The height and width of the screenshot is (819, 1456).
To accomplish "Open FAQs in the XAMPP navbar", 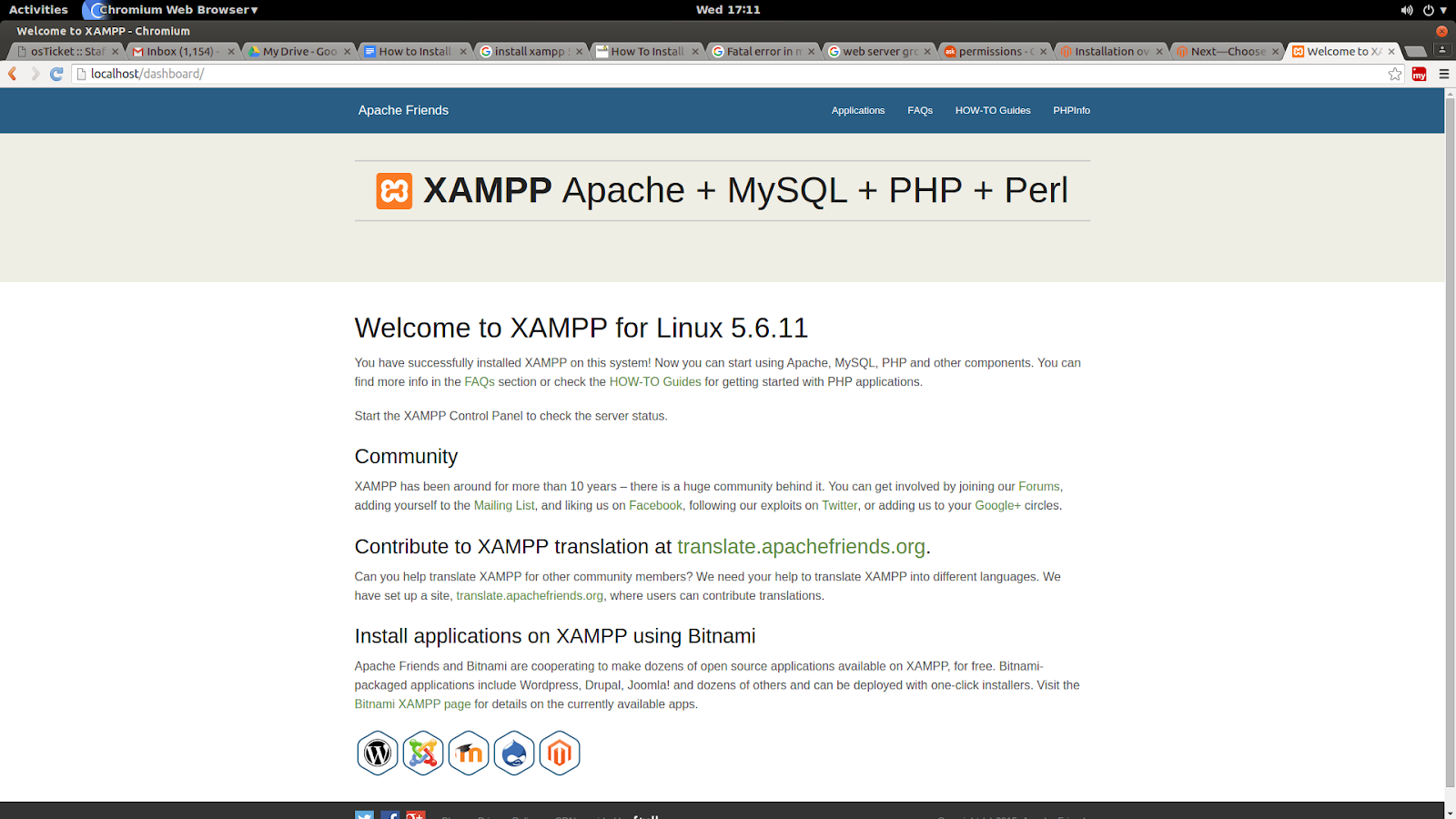I will point(920,110).
